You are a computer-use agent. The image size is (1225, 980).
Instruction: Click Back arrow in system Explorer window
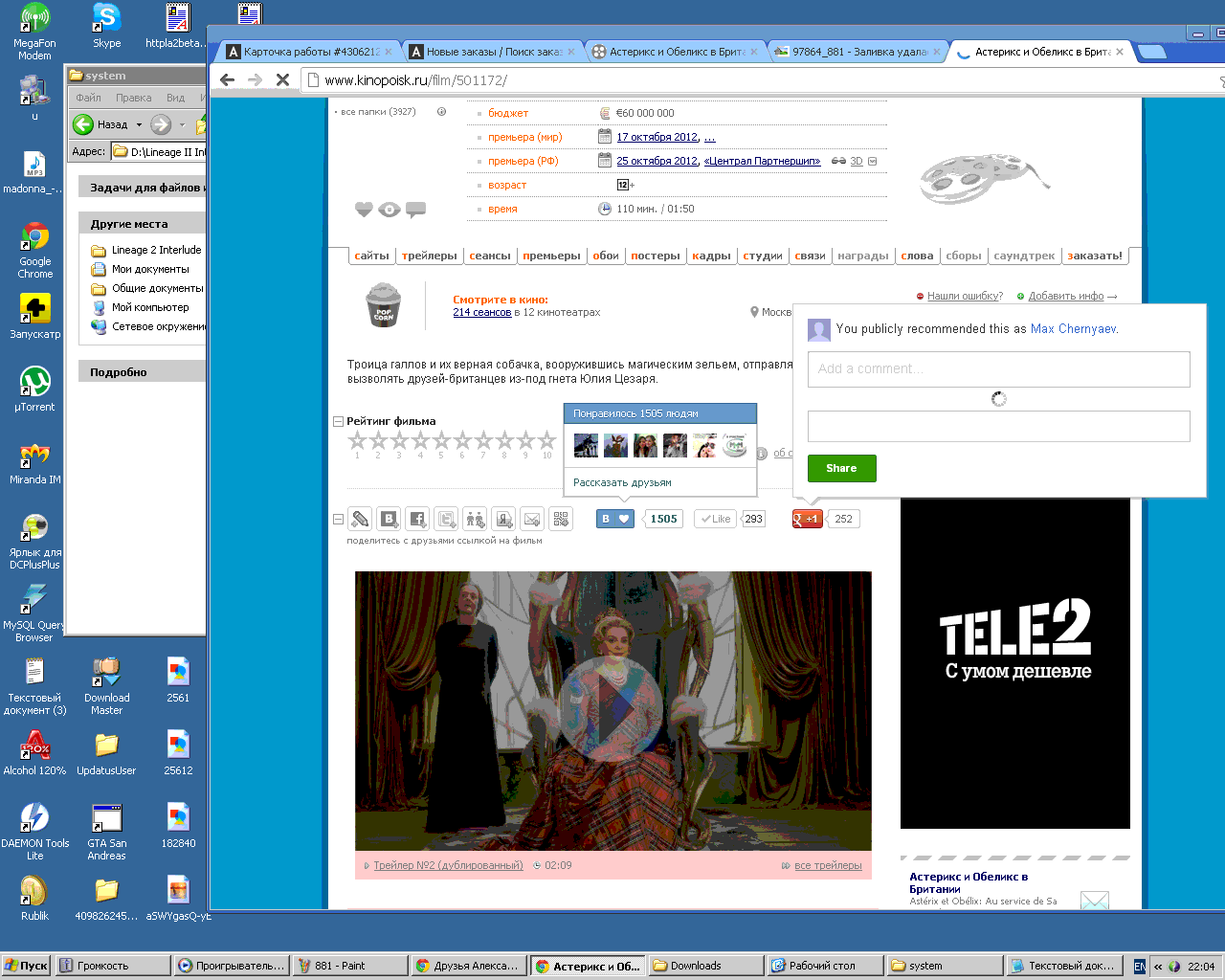pos(84,124)
